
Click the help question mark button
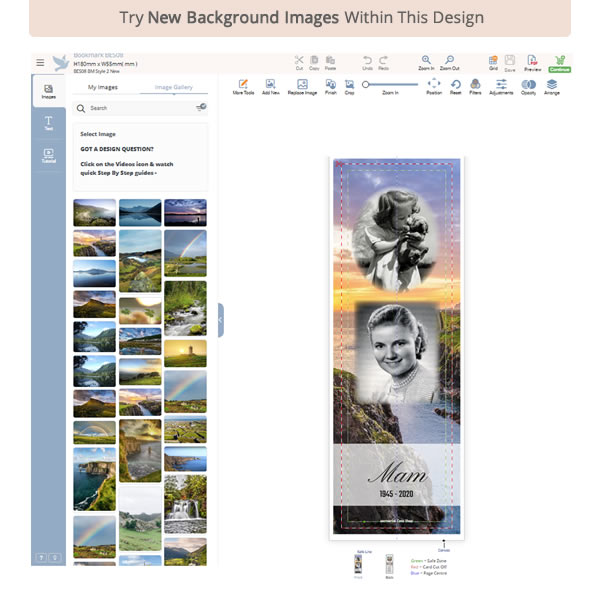coord(41,557)
